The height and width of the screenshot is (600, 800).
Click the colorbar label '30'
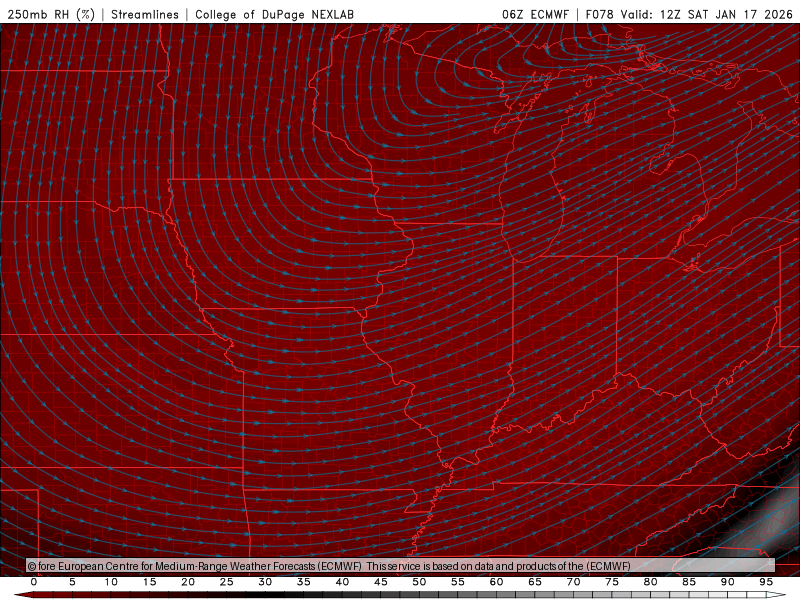coord(265,582)
